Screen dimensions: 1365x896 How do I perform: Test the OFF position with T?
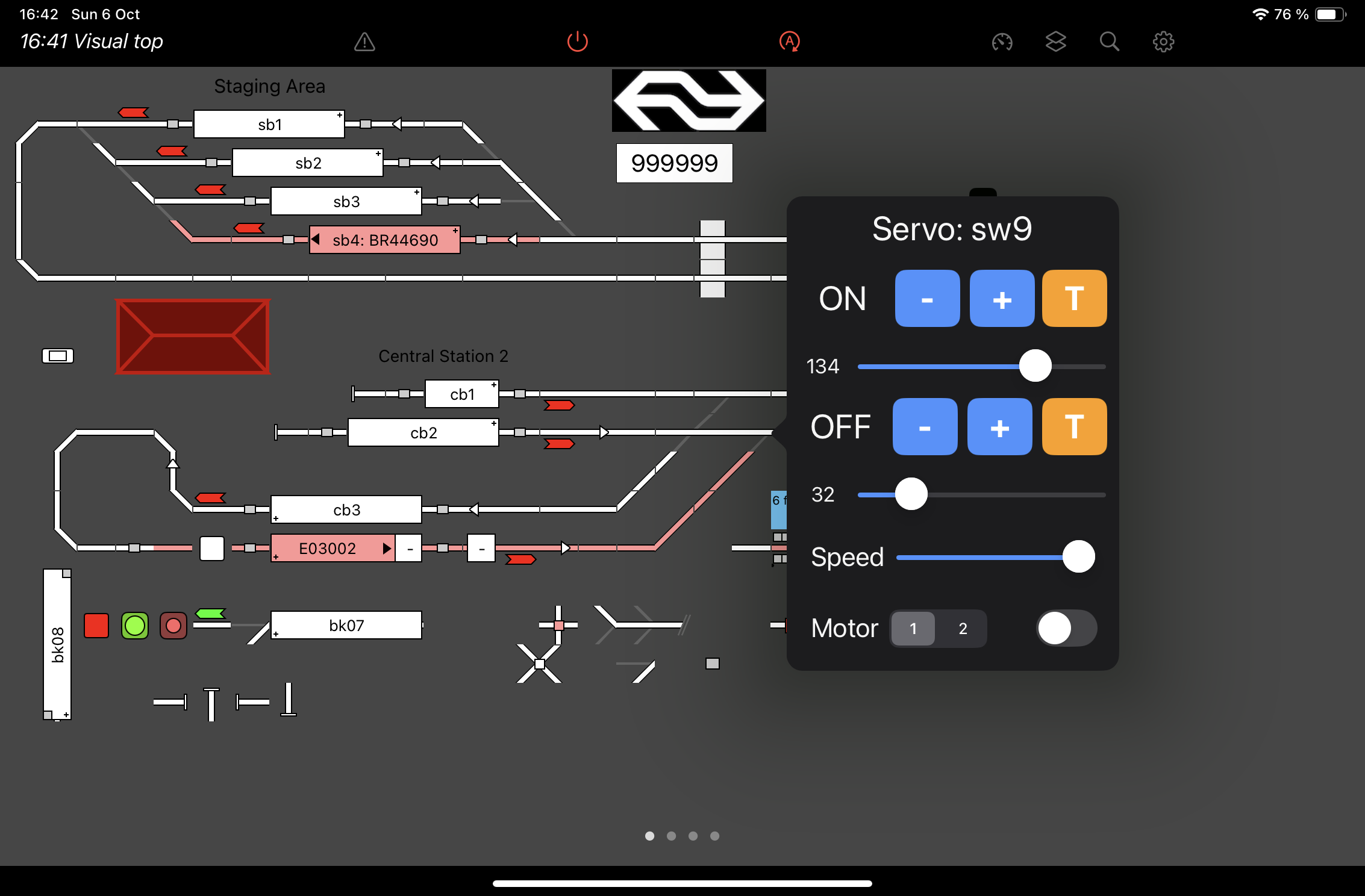point(1074,427)
